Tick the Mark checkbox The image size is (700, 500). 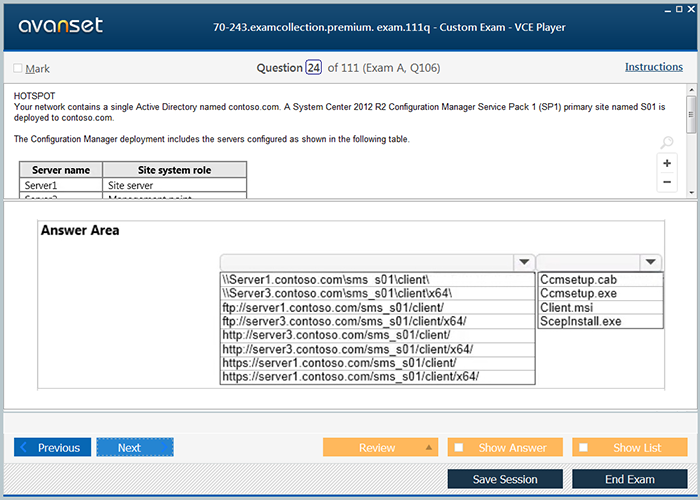coord(18,68)
